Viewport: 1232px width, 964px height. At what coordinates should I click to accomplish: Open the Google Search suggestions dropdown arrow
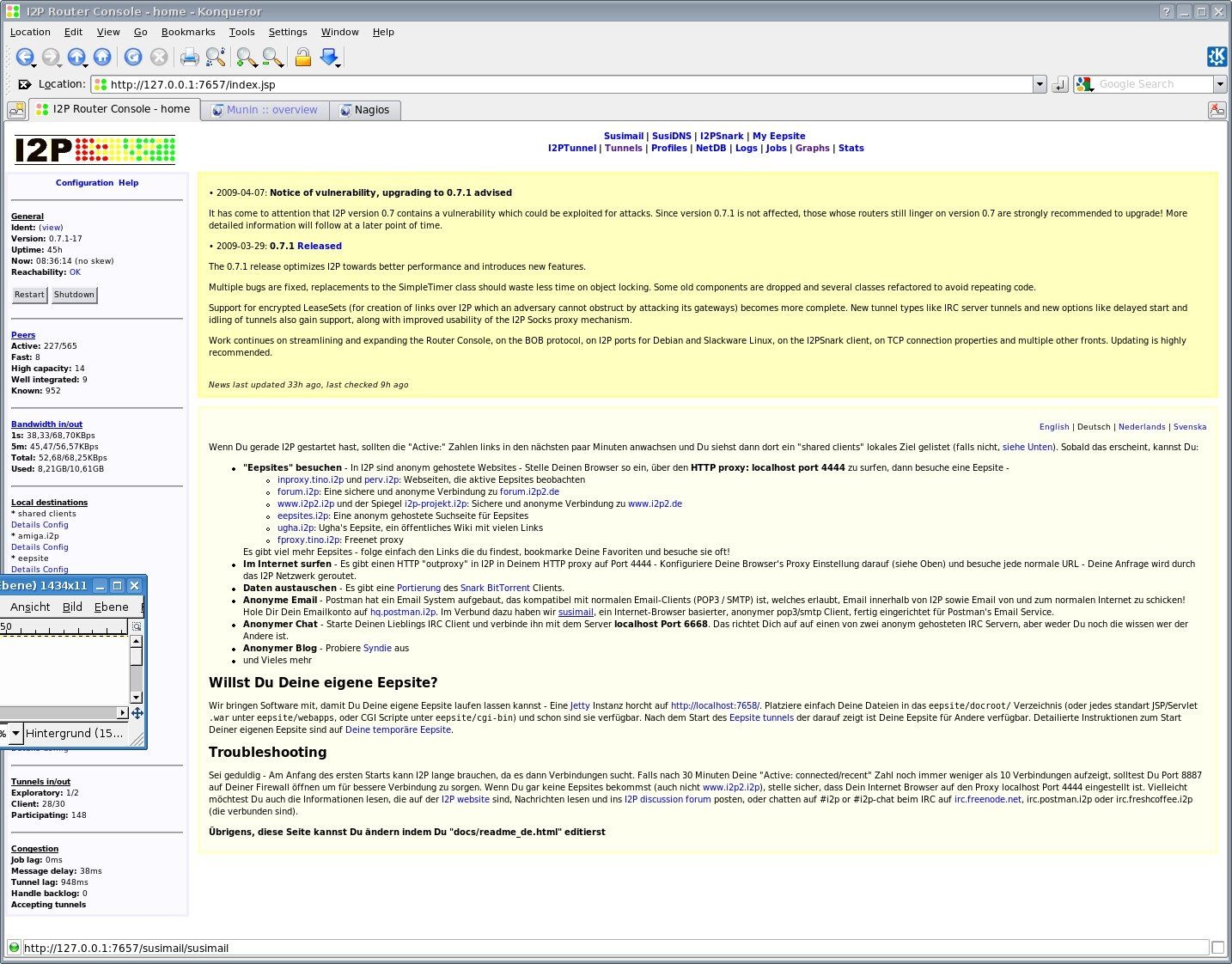click(x=1220, y=84)
